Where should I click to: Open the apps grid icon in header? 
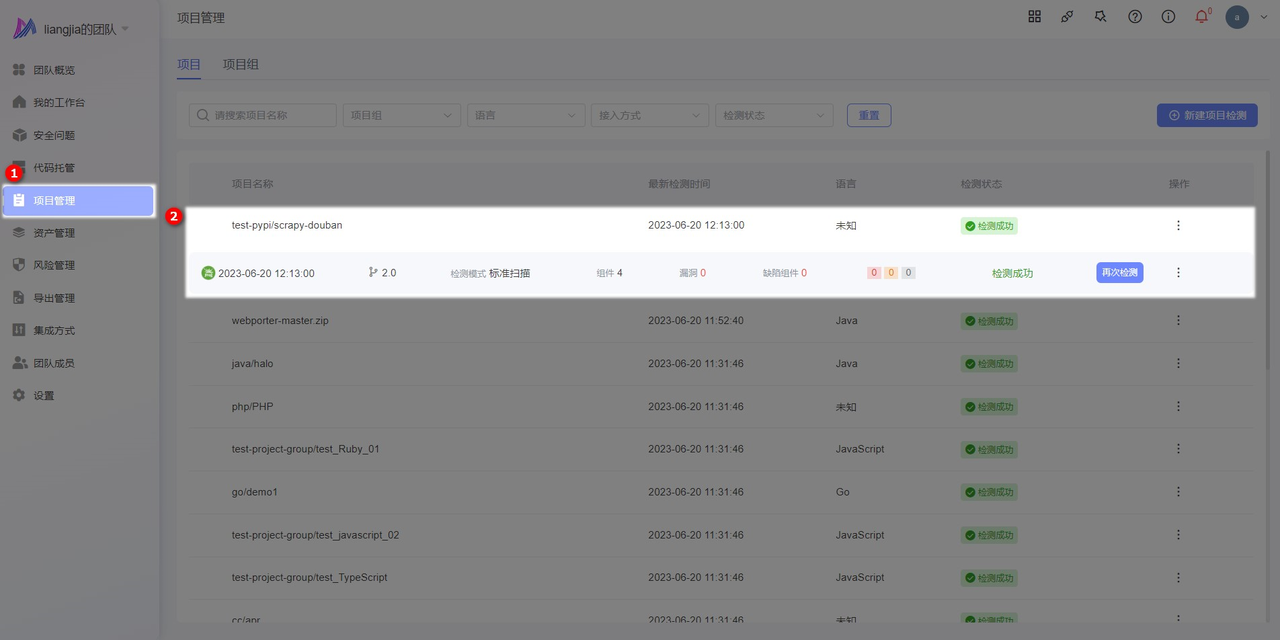point(1035,17)
